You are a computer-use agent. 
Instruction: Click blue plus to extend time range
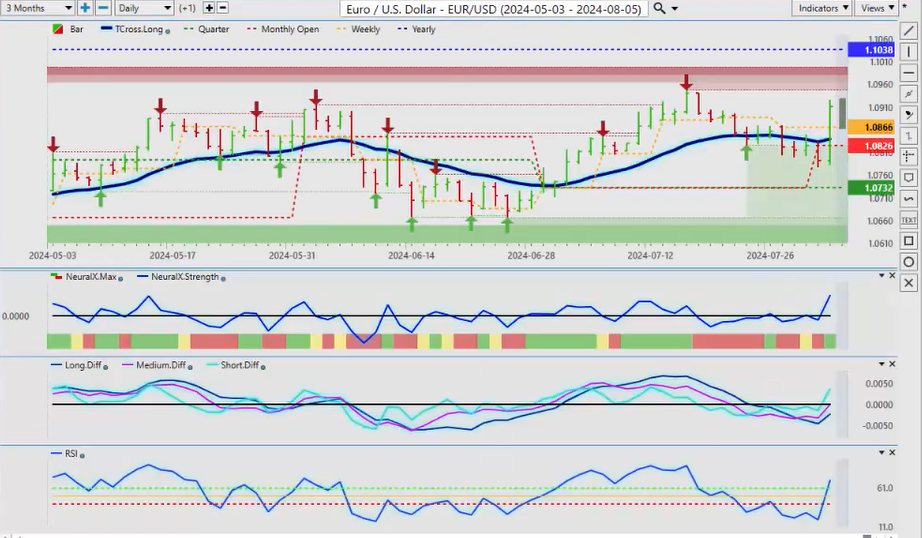pyautogui.click(x=85, y=8)
